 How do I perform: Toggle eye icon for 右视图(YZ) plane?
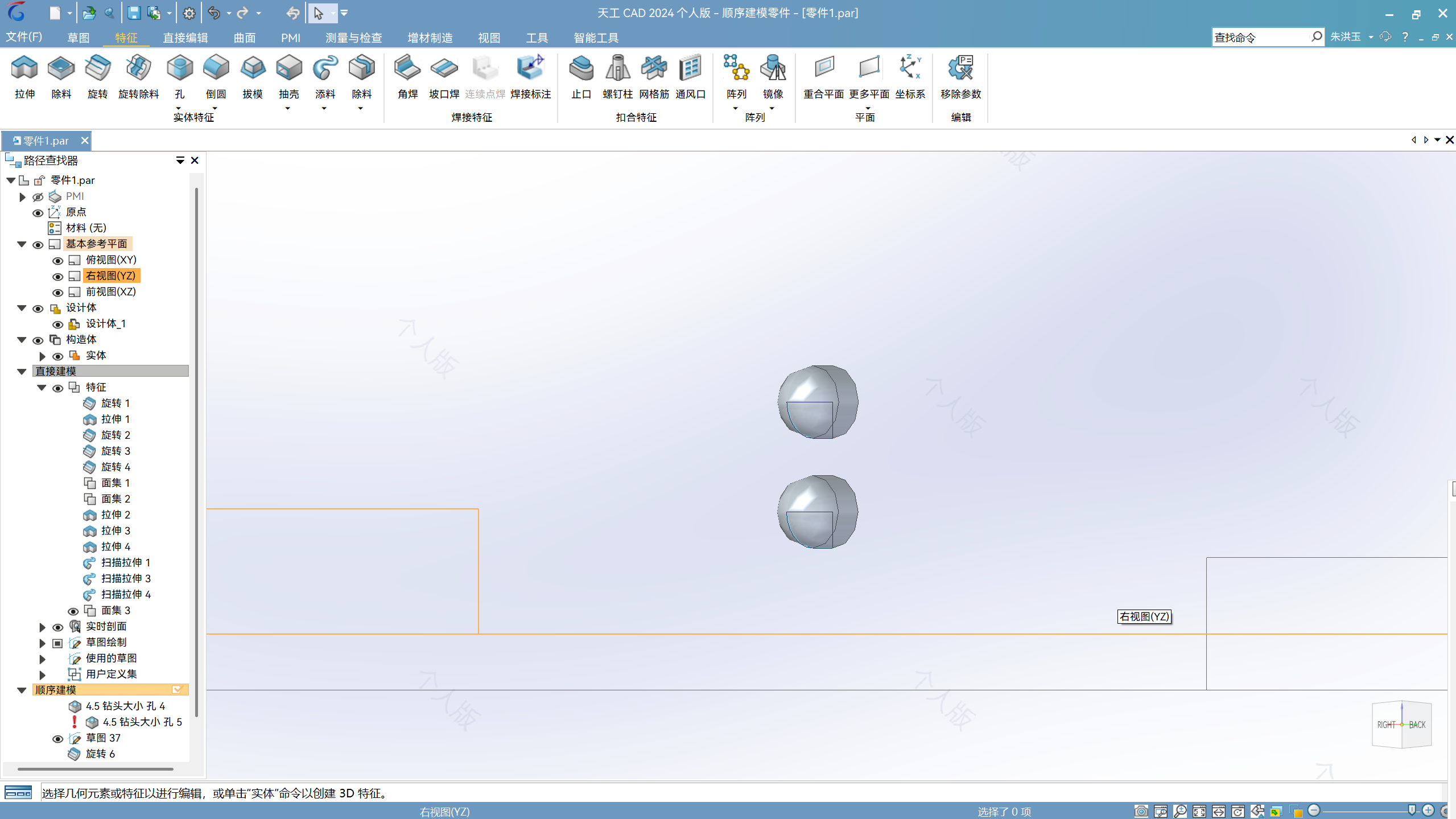[57, 277]
